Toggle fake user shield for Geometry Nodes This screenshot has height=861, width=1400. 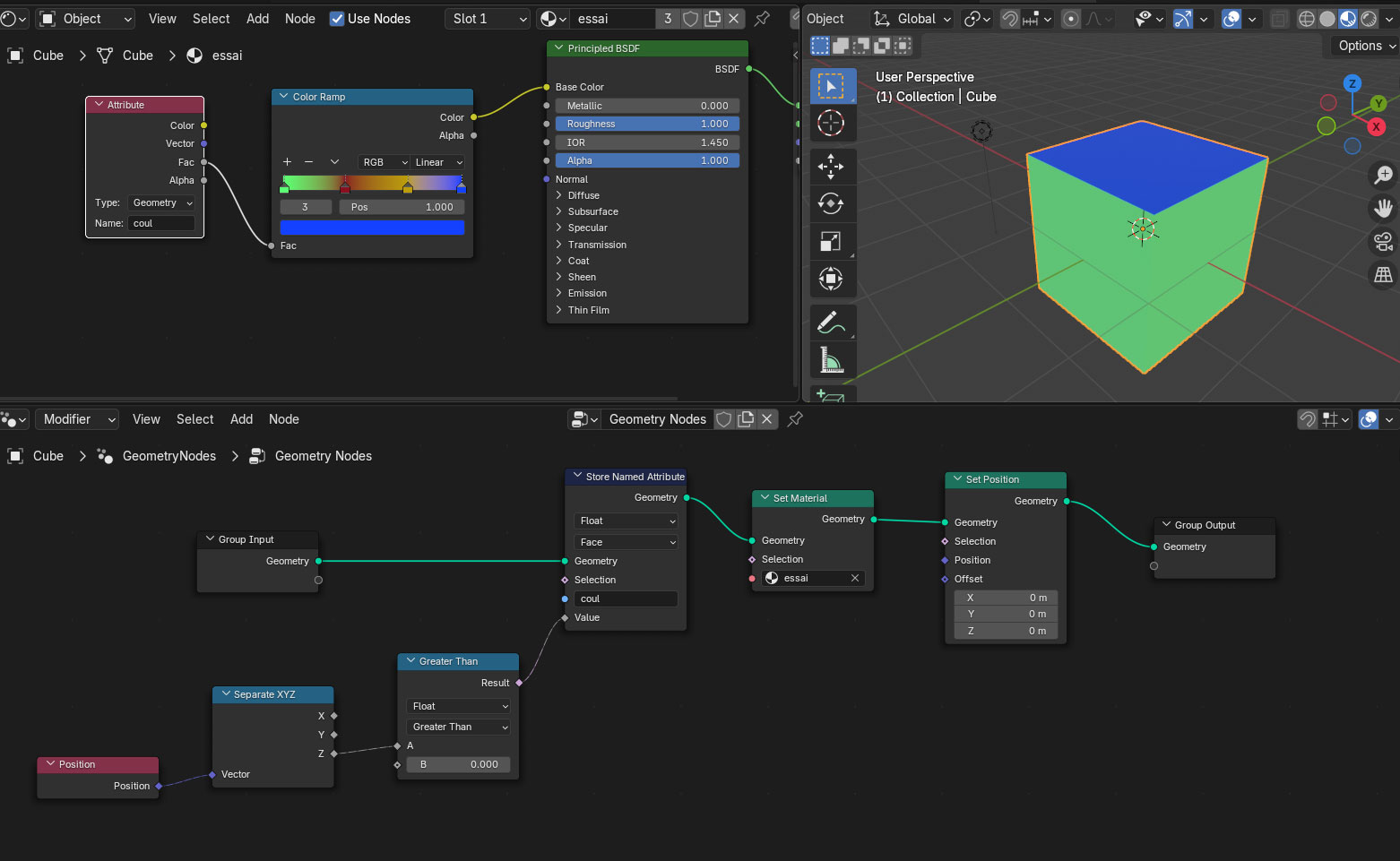pyautogui.click(x=724, y=419)
